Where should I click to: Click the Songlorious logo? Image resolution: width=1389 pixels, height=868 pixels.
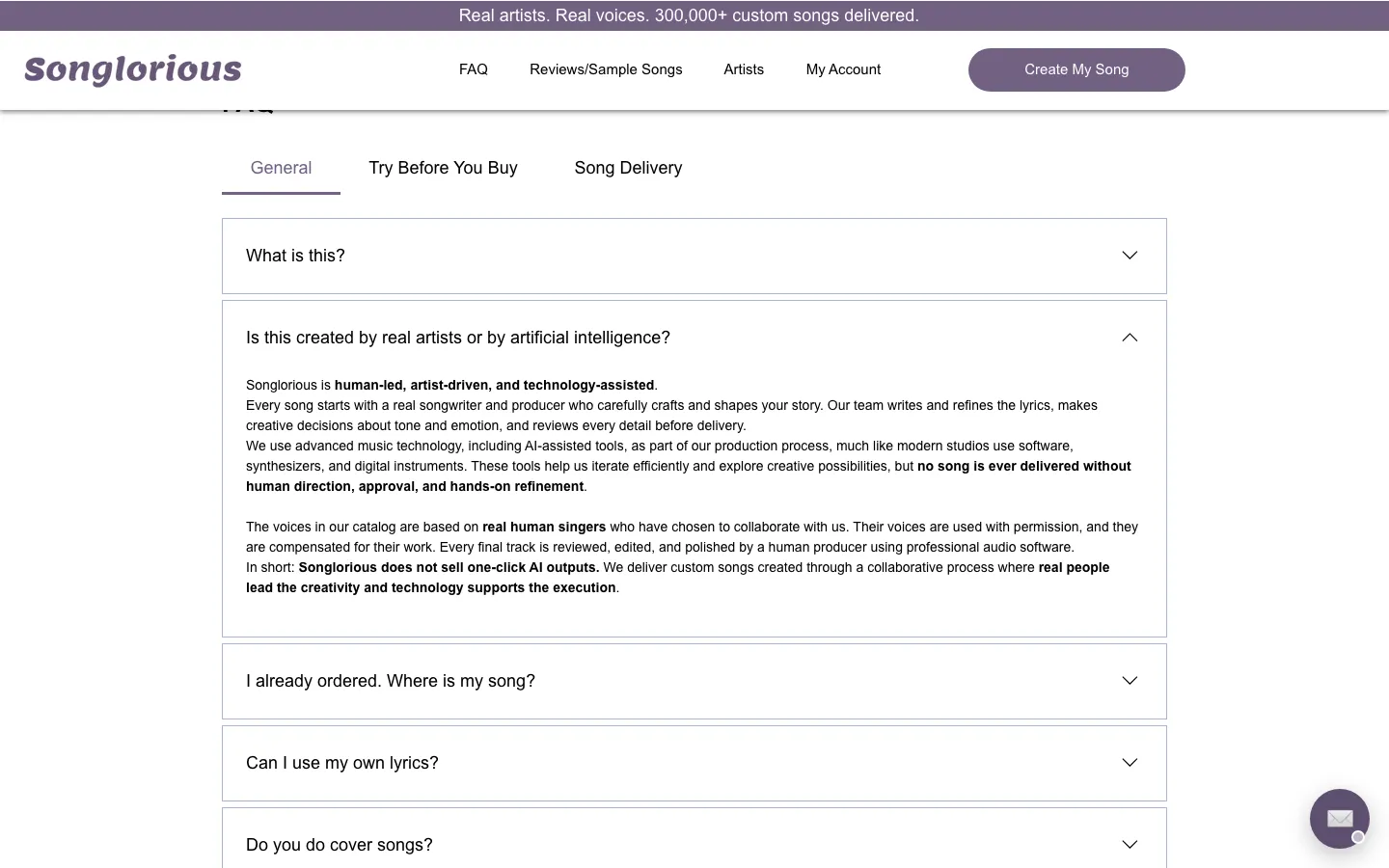133,69
